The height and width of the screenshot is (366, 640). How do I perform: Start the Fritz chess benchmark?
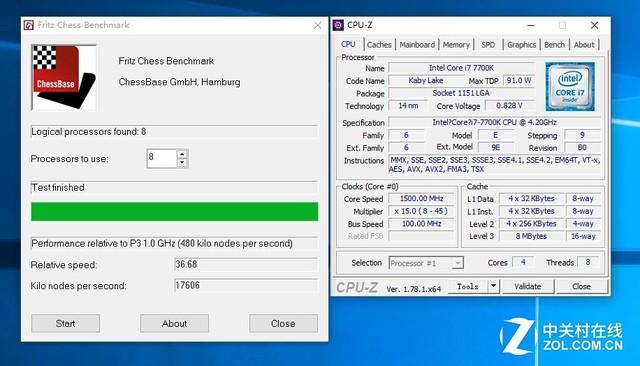(65, 324)
